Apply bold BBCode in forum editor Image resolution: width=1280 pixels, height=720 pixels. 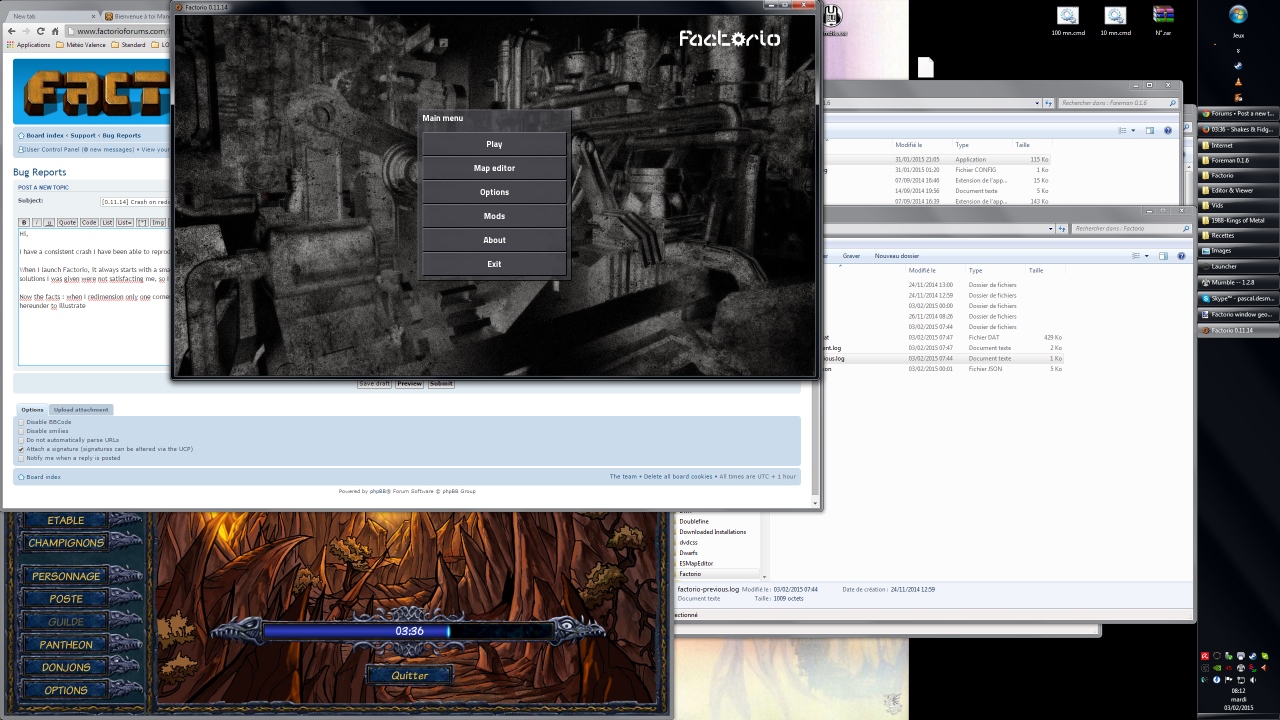pos(24,223)
